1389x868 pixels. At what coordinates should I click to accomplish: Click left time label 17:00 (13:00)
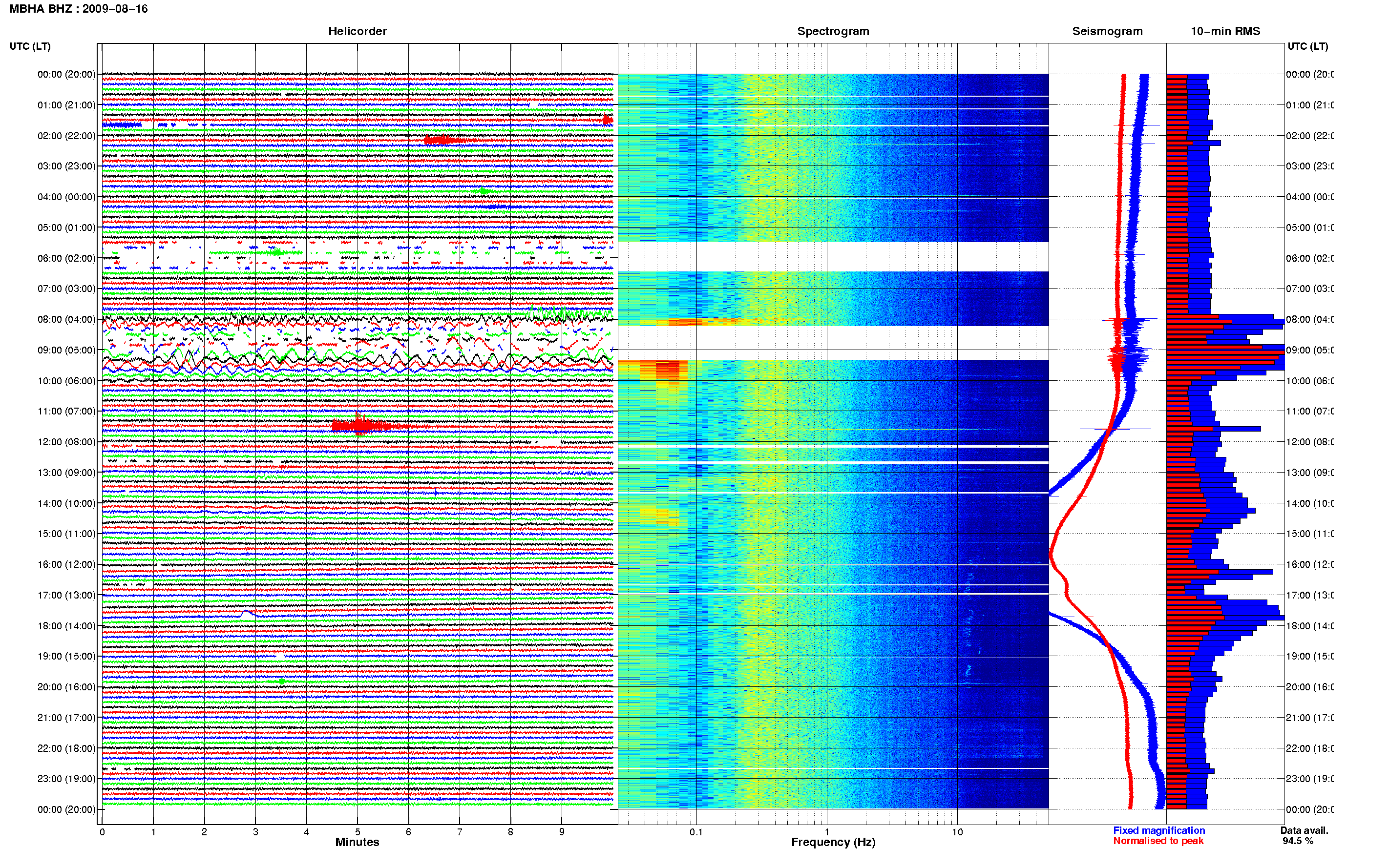[66, 595]
